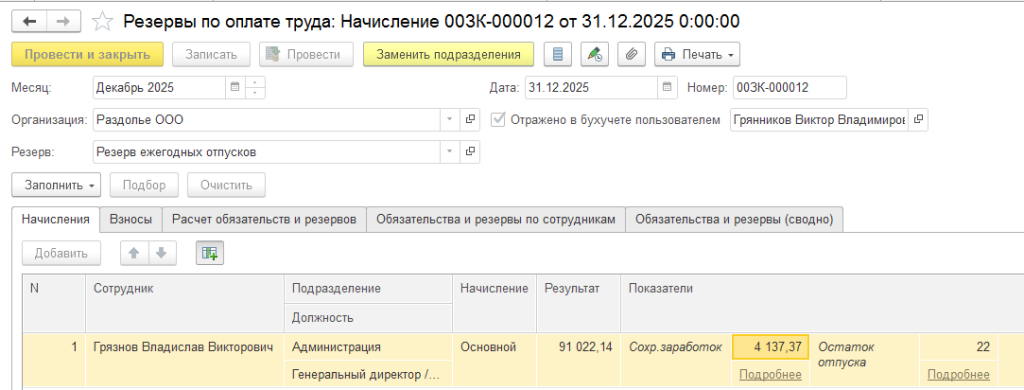Select Остаток отпуска value 22
This screenshot has height=390, width=1024.
(x=959, y=348)
